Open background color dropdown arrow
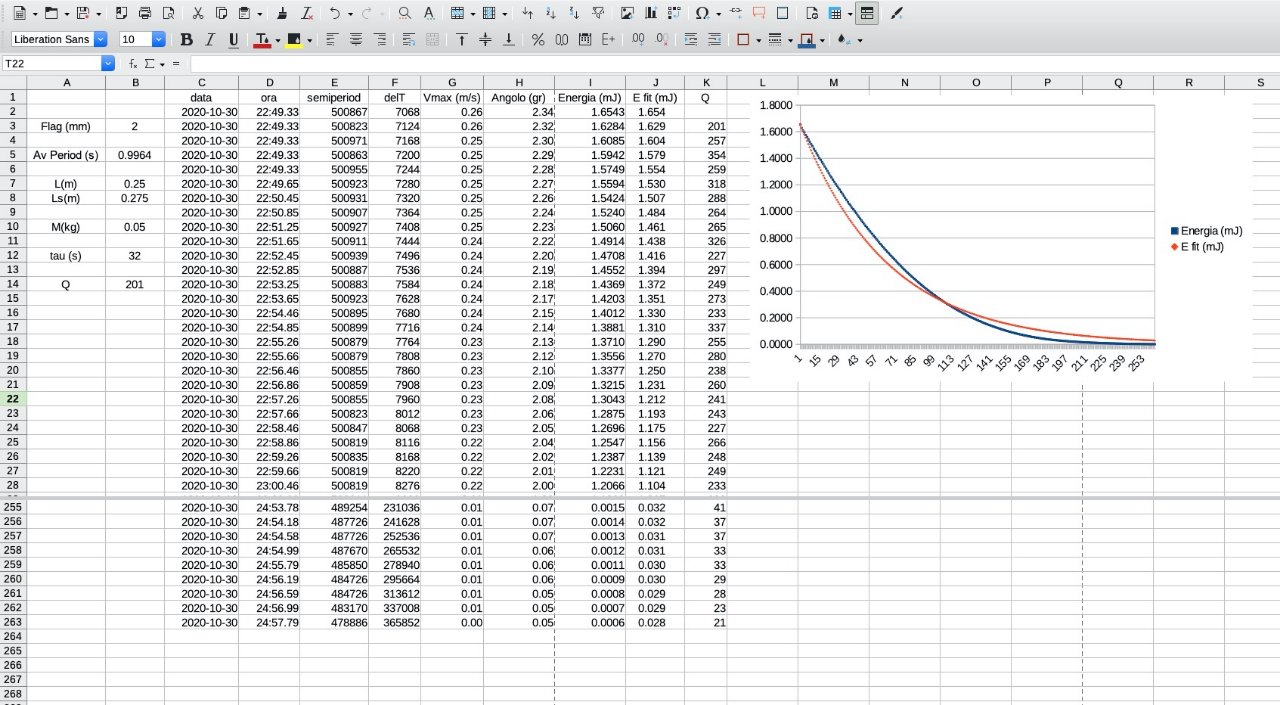Image resolution: width=1280 pixels, height=705 pixels. click(310, 40)
